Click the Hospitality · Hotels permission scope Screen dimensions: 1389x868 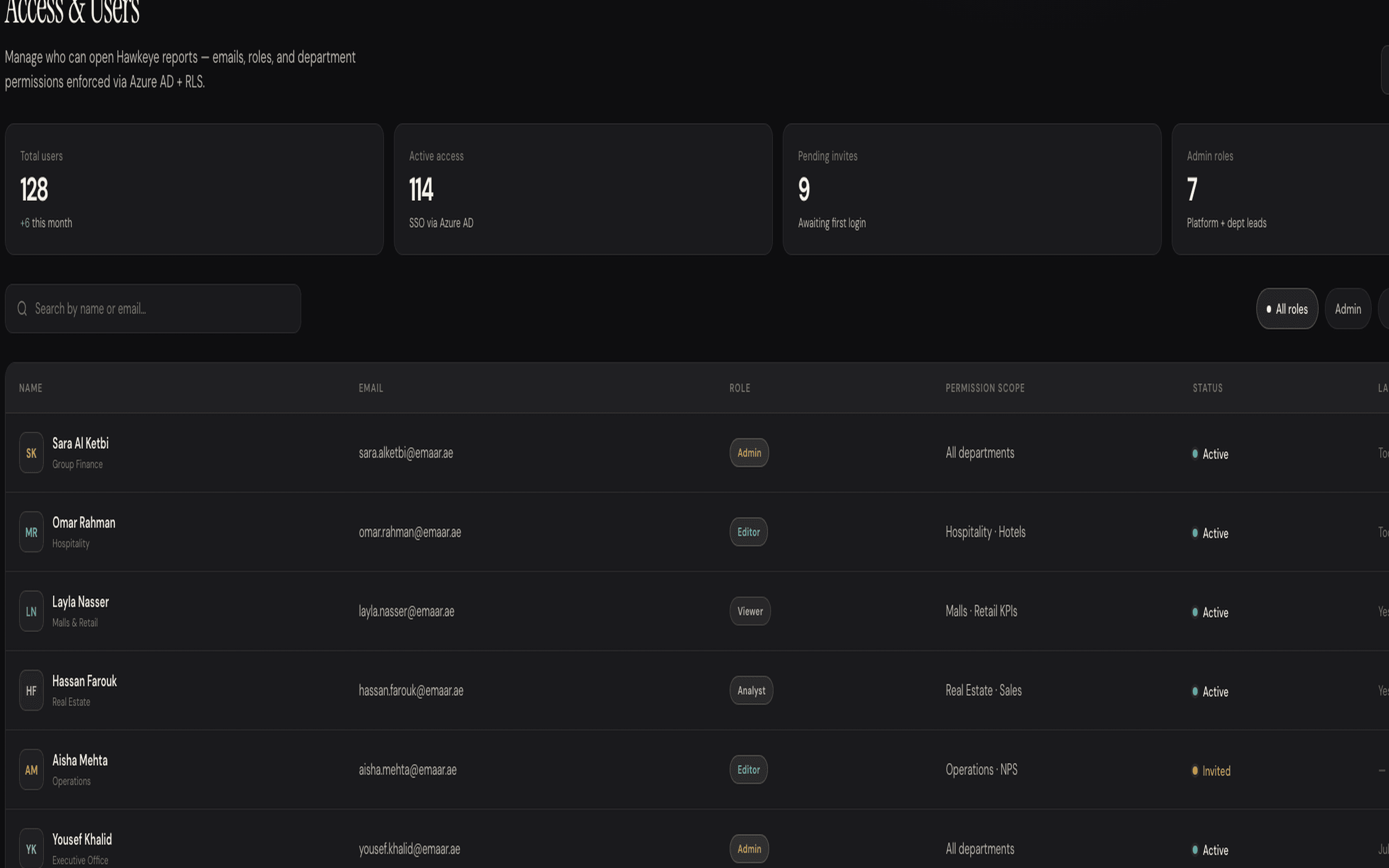click(985, 532)
